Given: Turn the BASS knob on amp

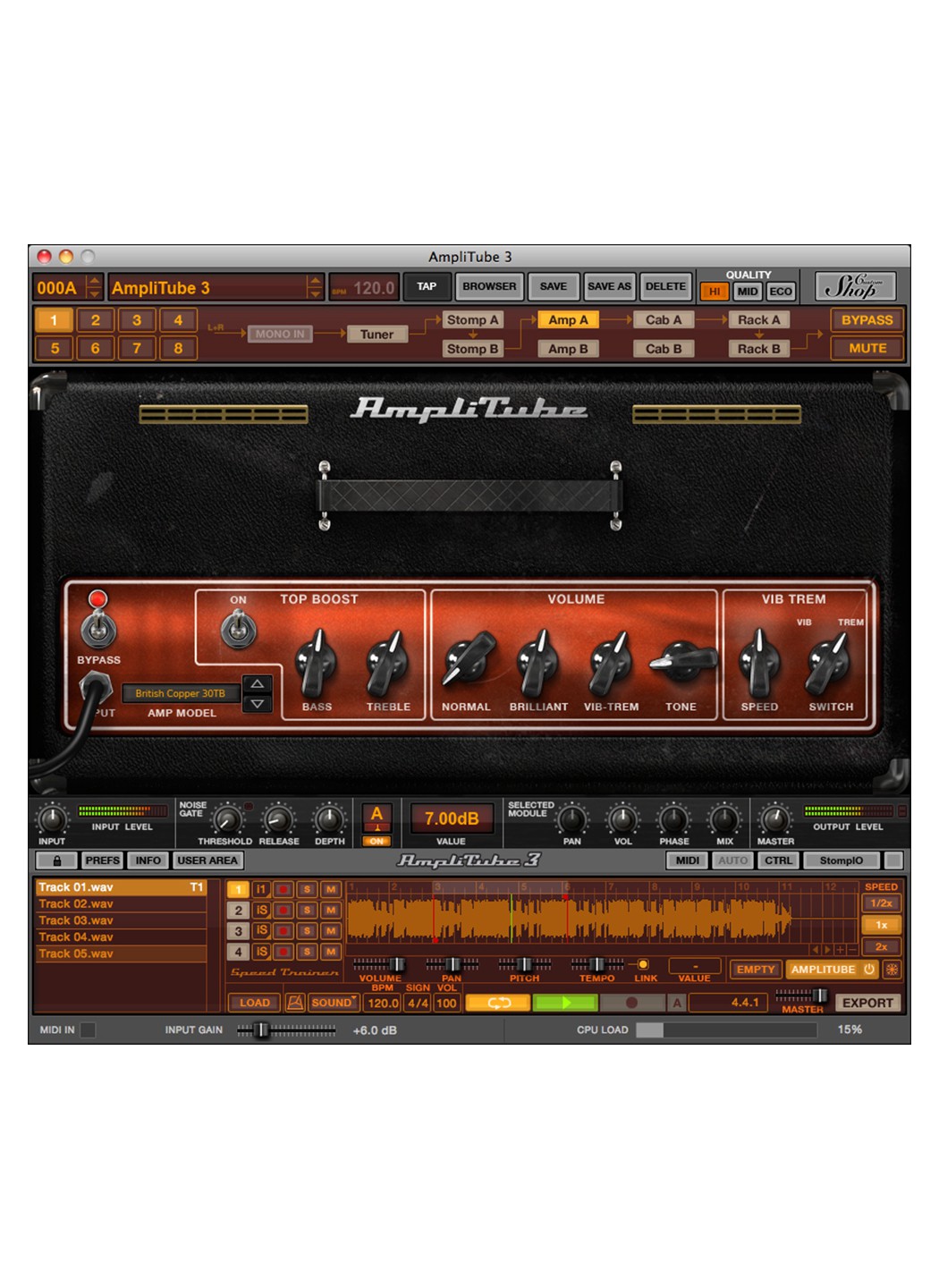Looking at the screenshot, I should pos(316,664).
